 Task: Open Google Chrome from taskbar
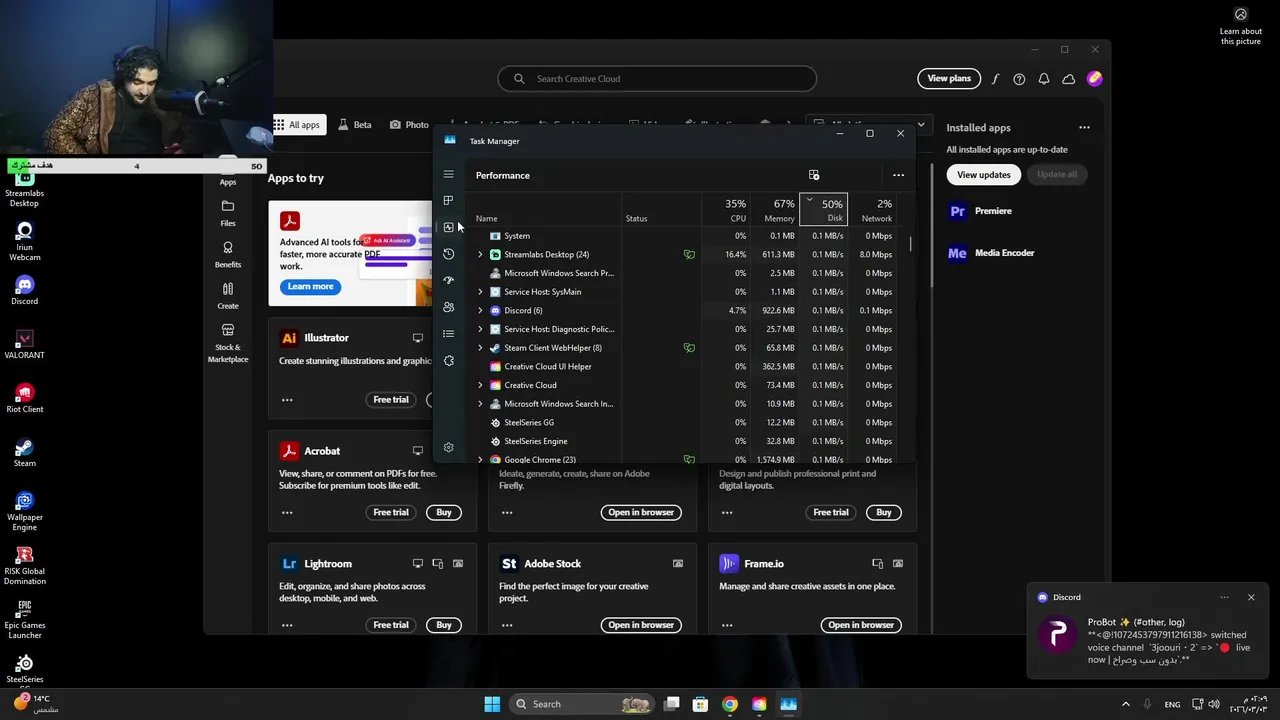click(x=730, y=704)
